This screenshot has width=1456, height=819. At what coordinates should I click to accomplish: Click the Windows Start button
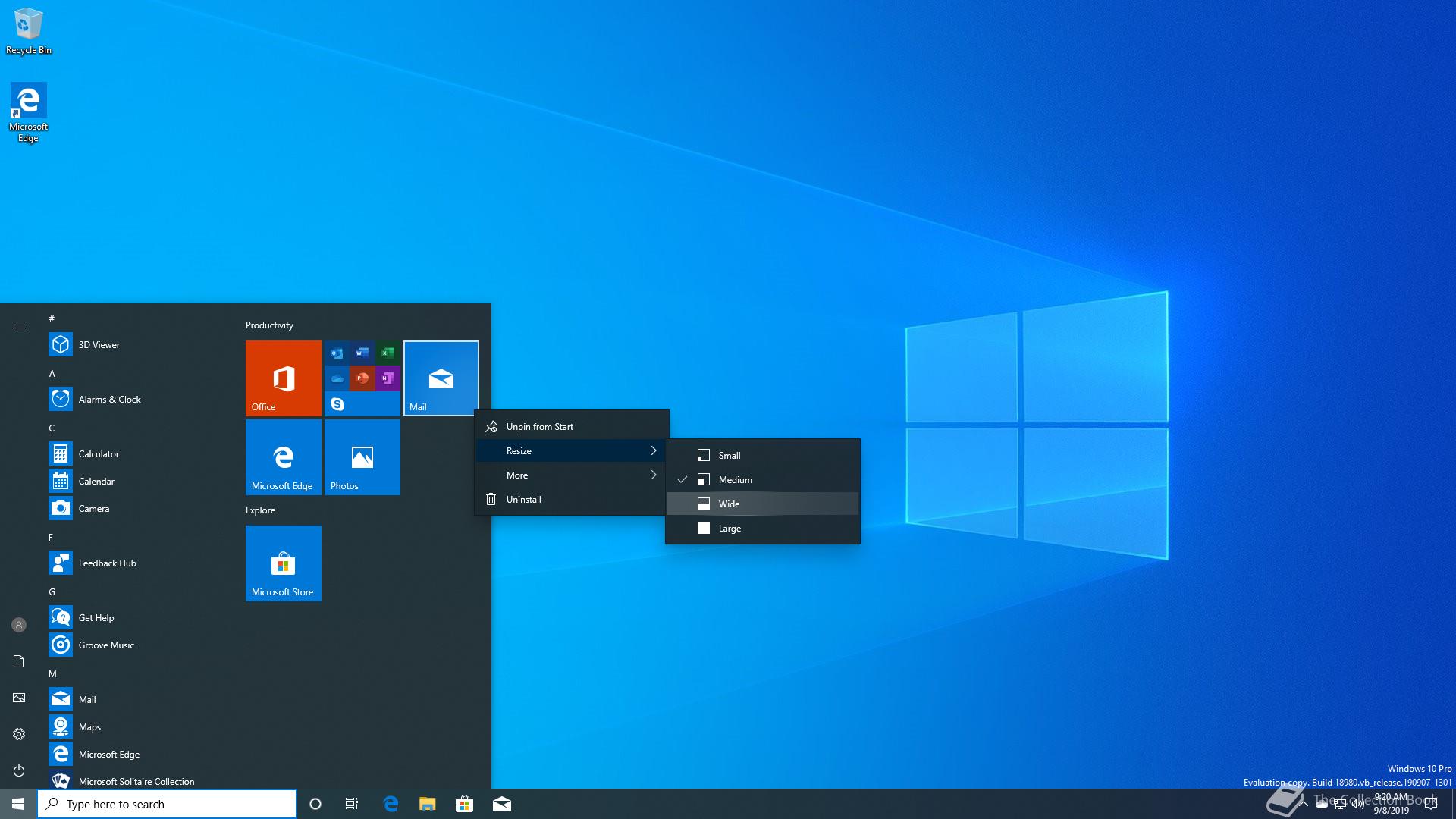(x=18, y=804)
